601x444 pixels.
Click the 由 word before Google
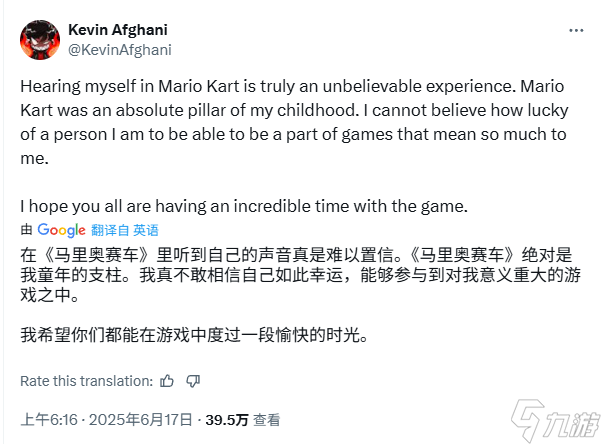[x=28, y=229]
